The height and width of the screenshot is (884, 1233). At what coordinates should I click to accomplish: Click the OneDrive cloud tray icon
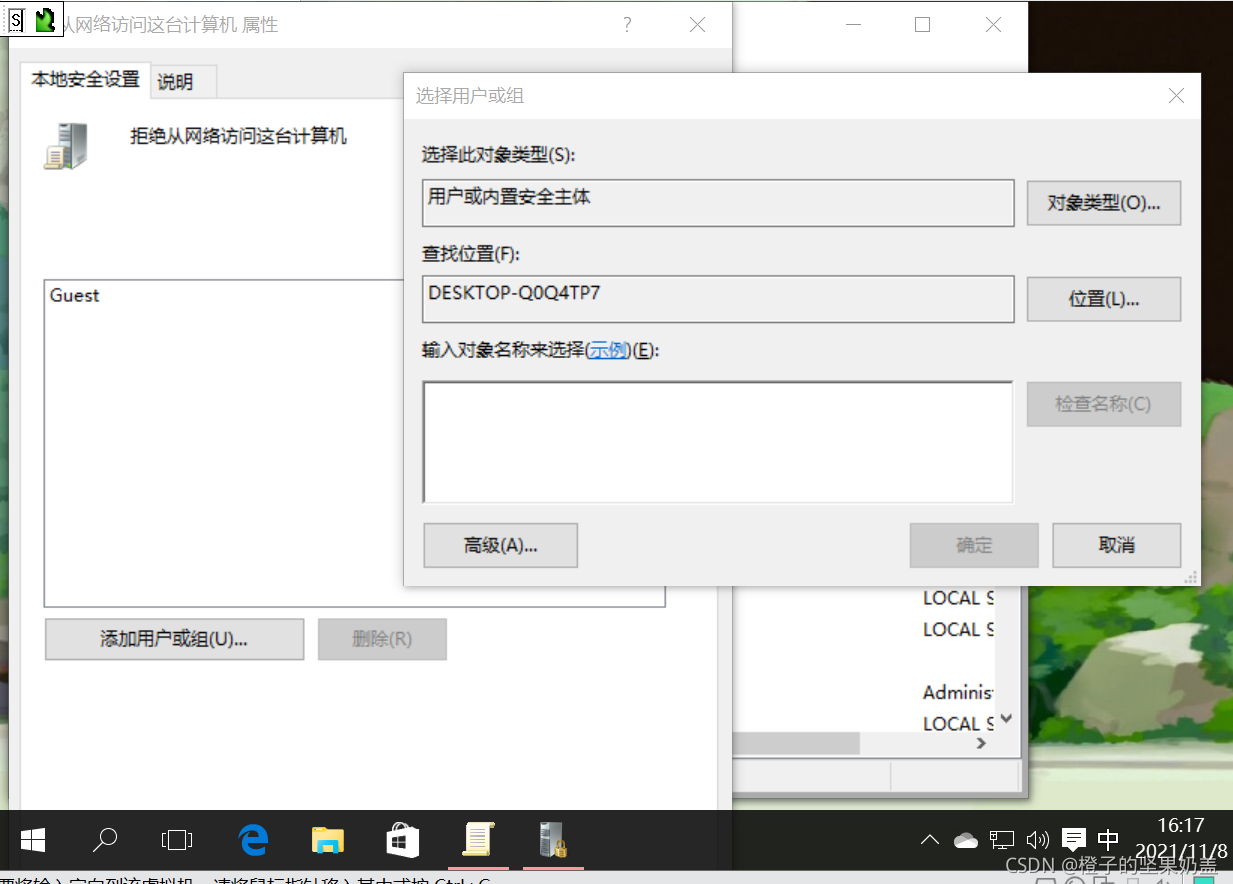pyautogui.click(x=966, y=841)
